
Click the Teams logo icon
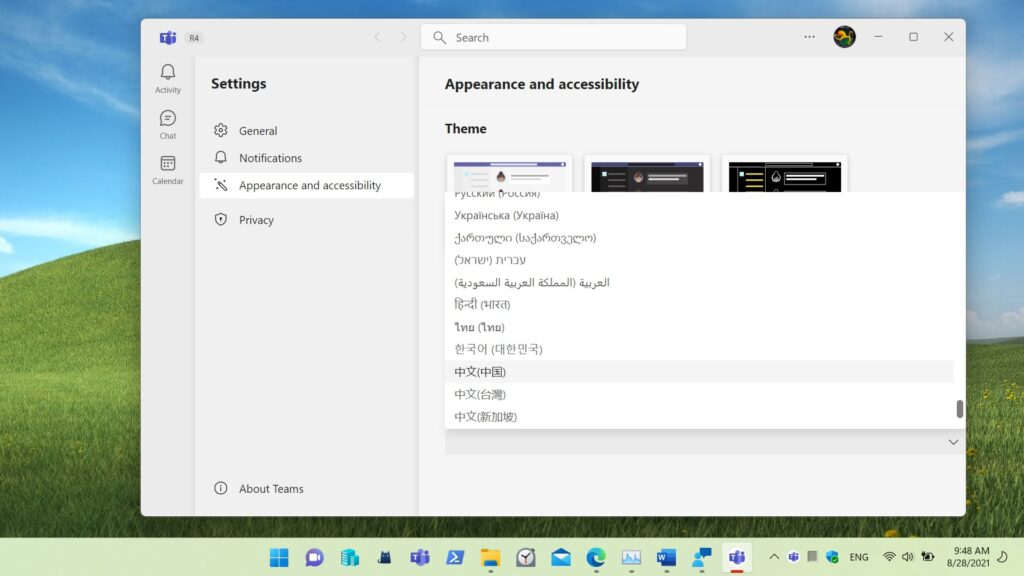point(167,38)
